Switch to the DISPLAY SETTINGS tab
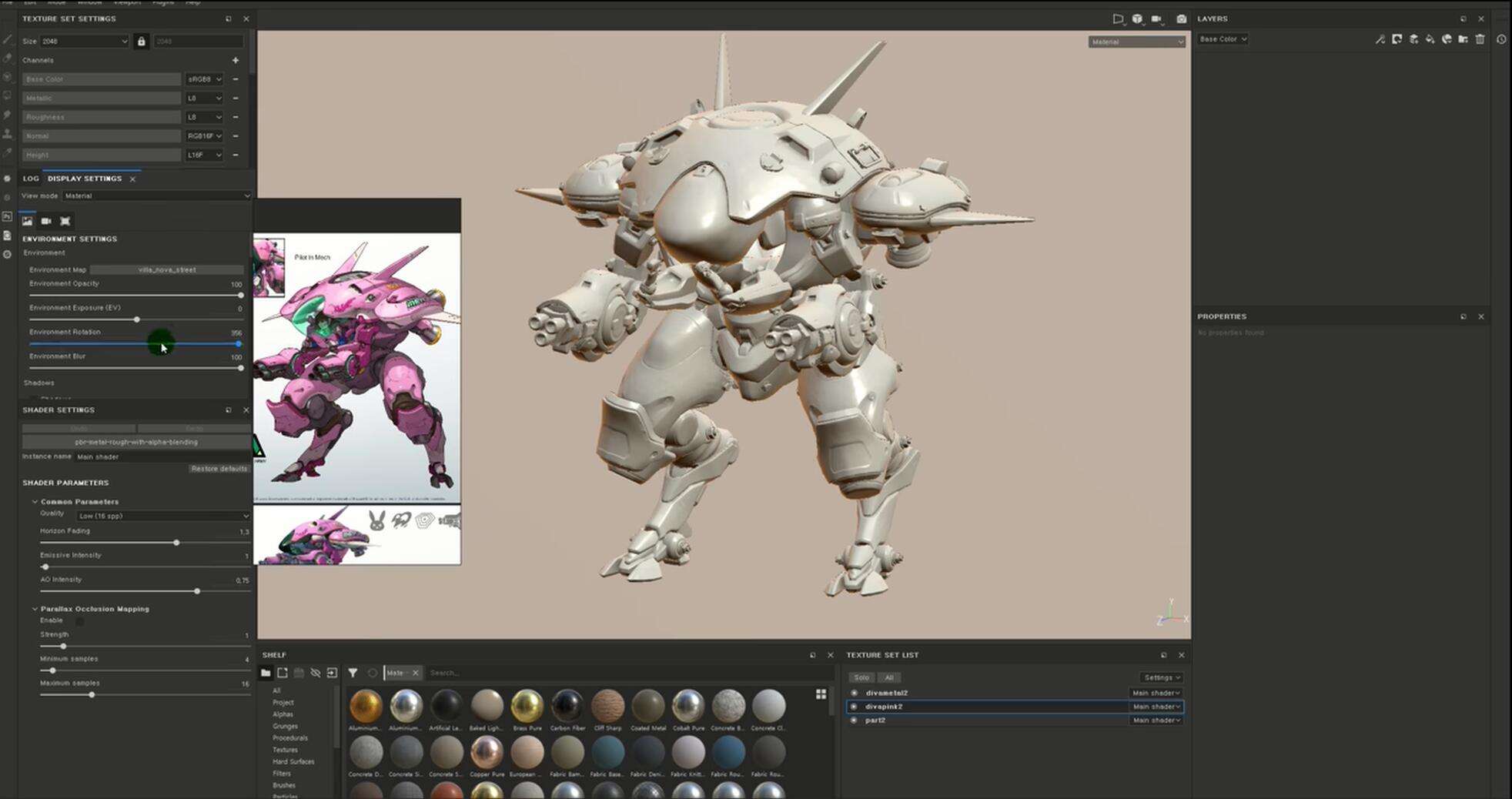 85,179
